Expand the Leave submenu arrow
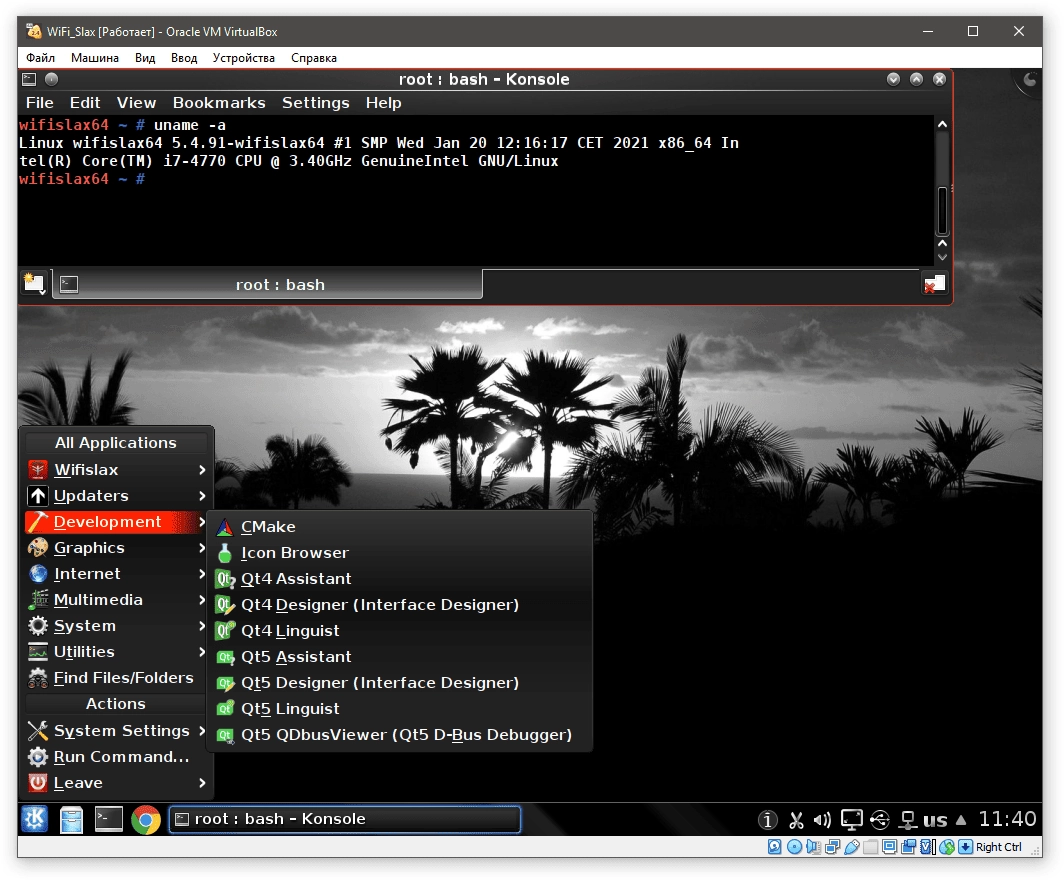This screenshot has width=1064, height=880. [202, 782]
